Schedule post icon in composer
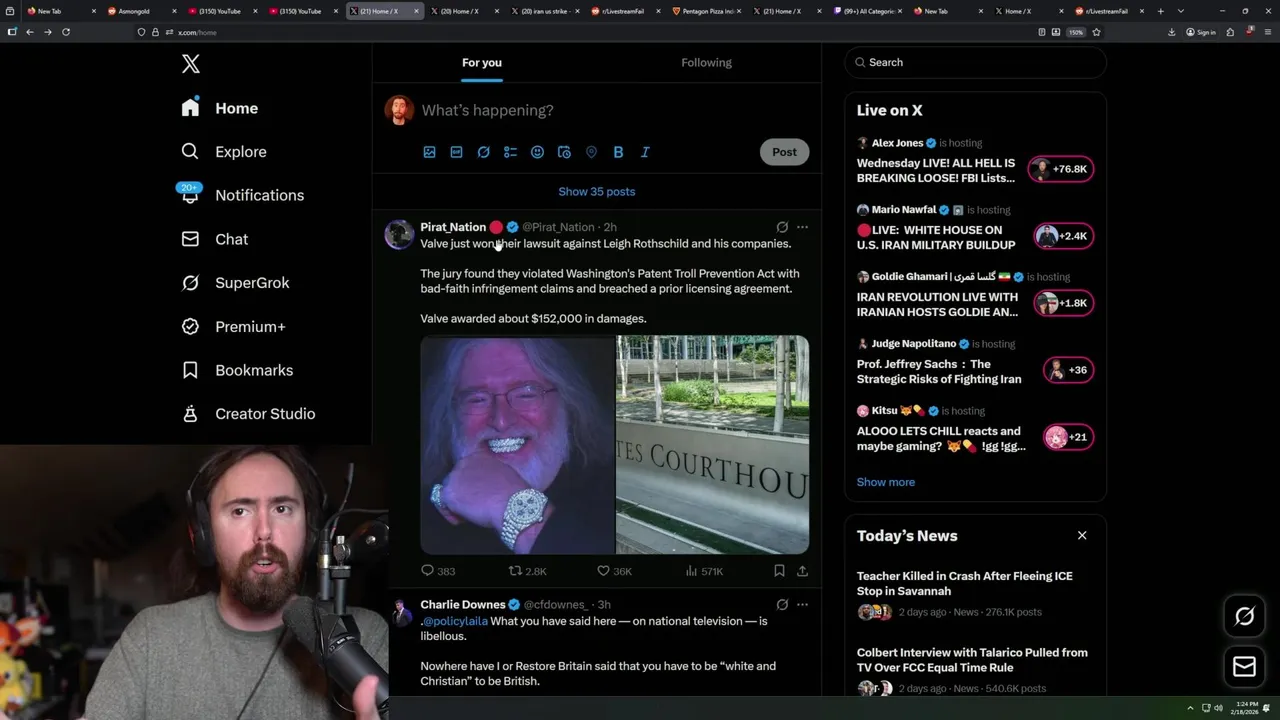The width and height of the screenshot is (1280, 720). pos(564,152)
